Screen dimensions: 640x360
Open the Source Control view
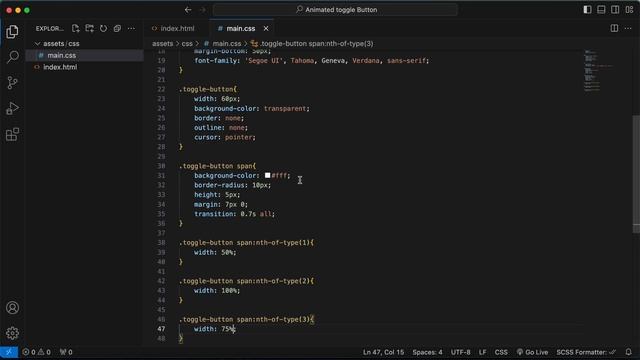(12, 83)
